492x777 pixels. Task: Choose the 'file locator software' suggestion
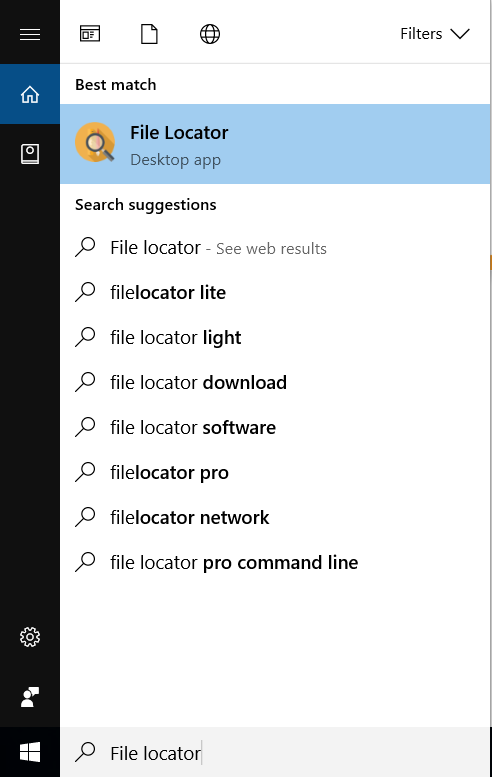(x=275, y=428)
